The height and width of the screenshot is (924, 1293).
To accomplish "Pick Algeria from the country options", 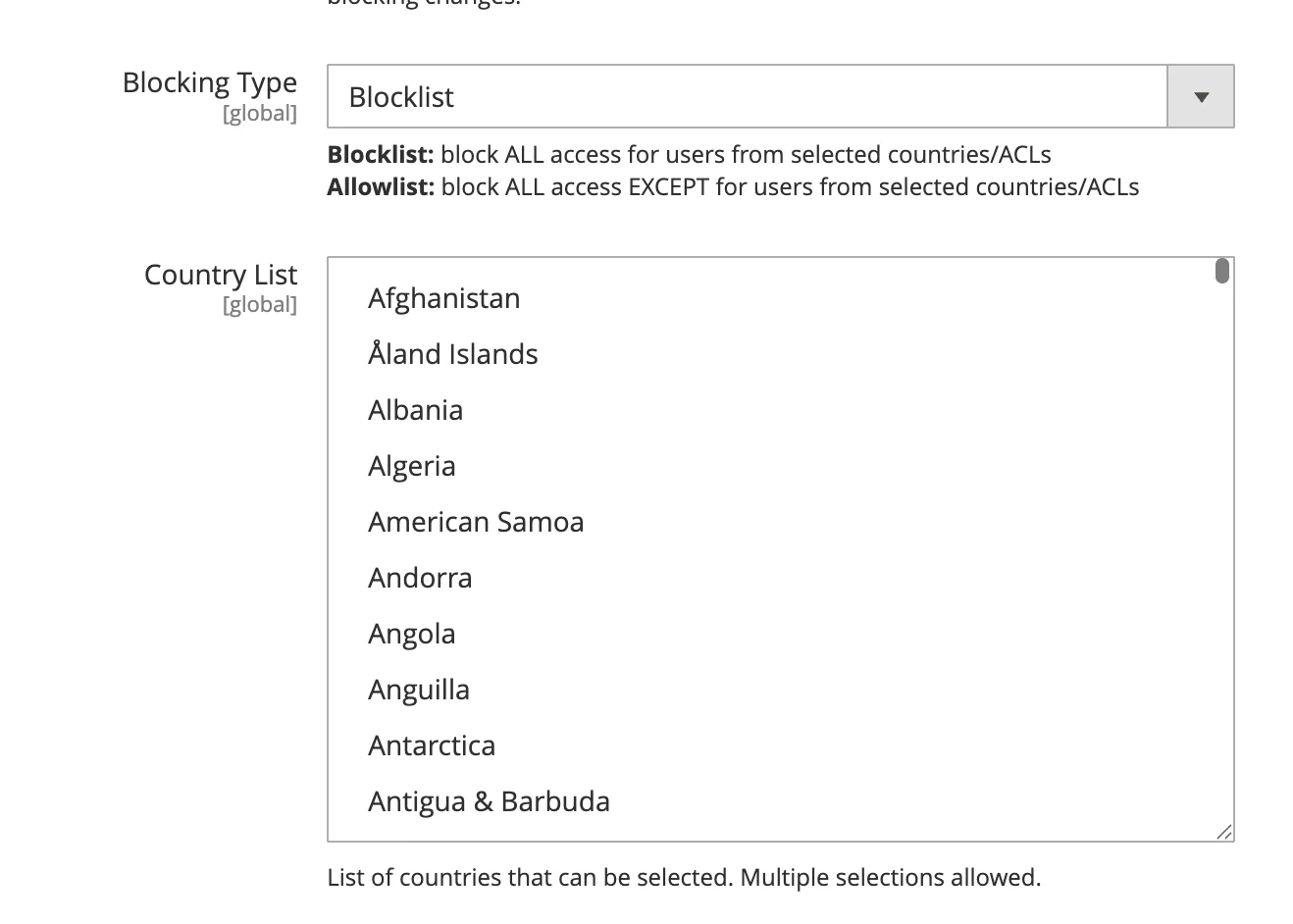I will [x=412, y=466].
